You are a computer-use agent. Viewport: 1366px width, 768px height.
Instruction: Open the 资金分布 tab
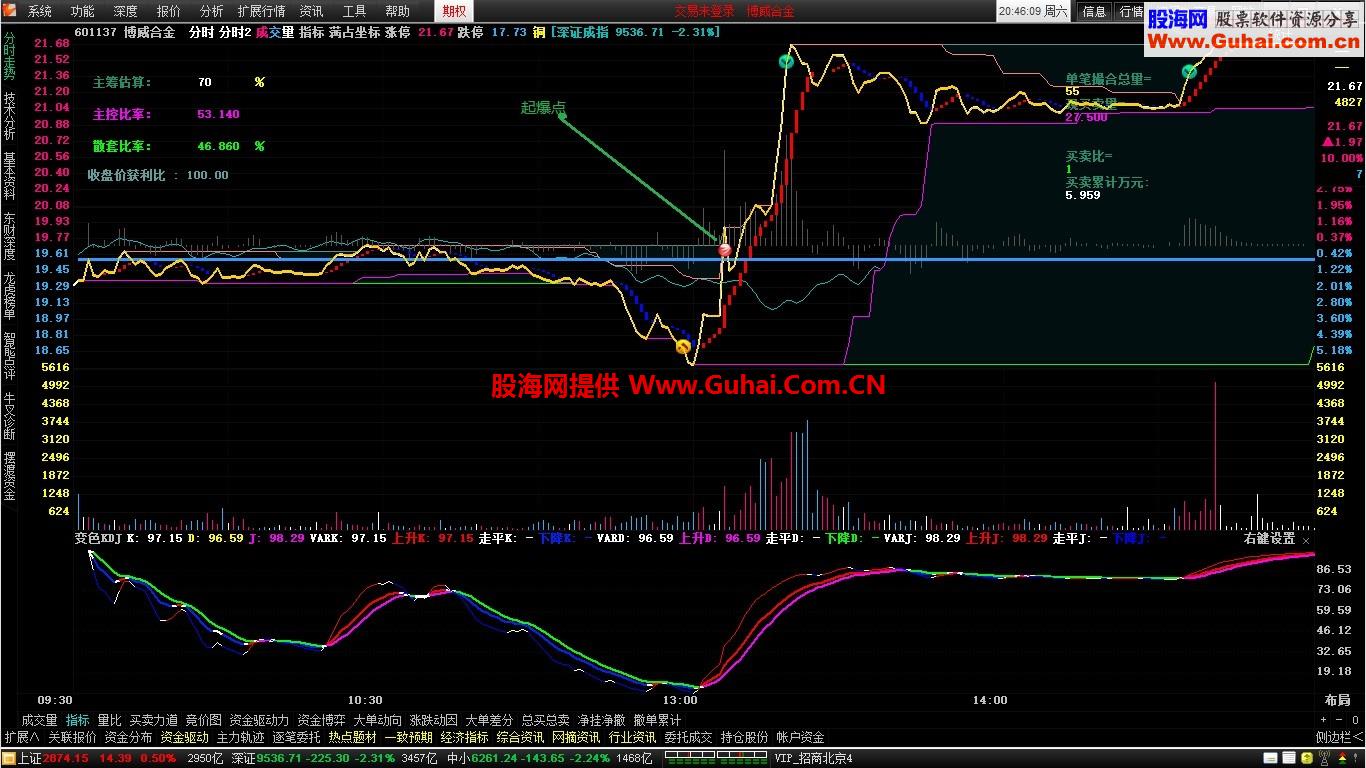coord(128,737)
